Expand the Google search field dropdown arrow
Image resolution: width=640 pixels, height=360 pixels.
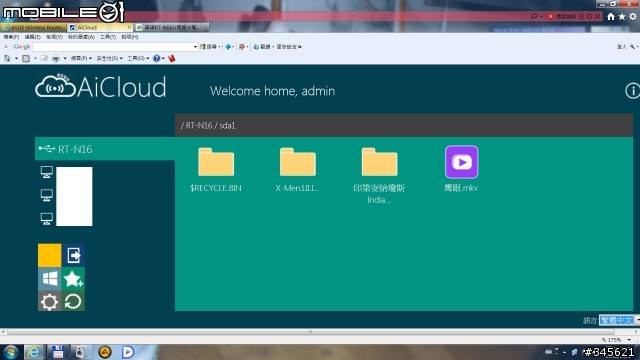(195, 47)
